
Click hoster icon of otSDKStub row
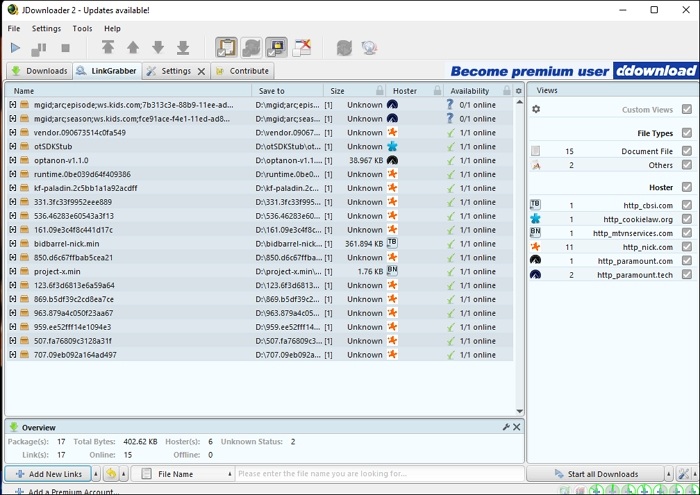tap(392, 146)
